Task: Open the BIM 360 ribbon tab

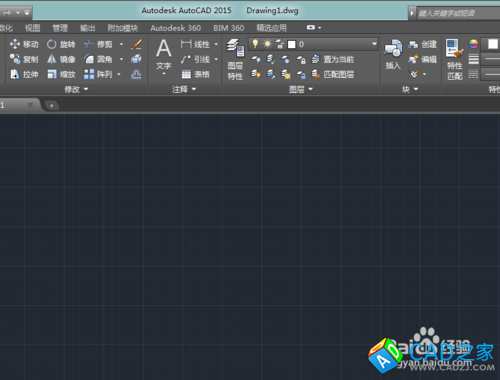Action: [x=229, y=28]
